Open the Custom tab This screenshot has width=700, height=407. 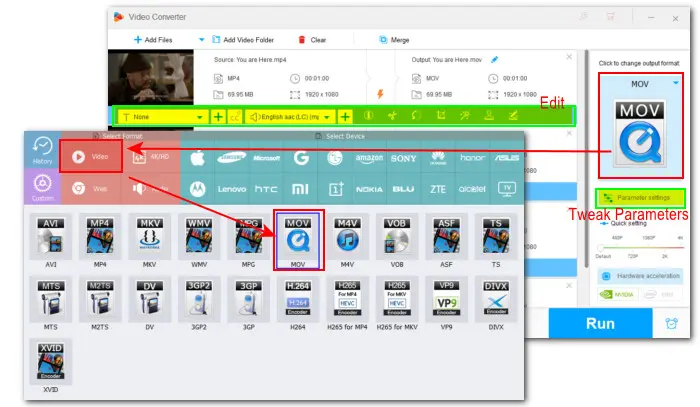42,187
